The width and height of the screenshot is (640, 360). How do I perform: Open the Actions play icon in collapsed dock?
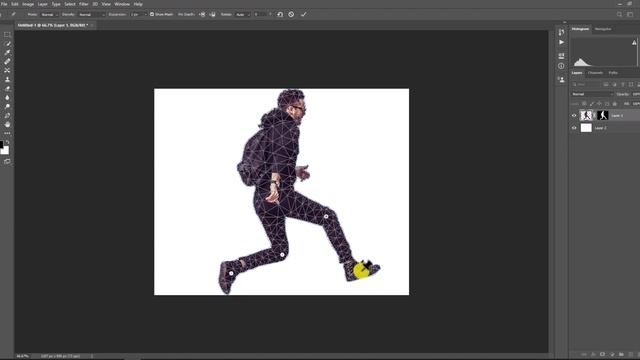561,42
